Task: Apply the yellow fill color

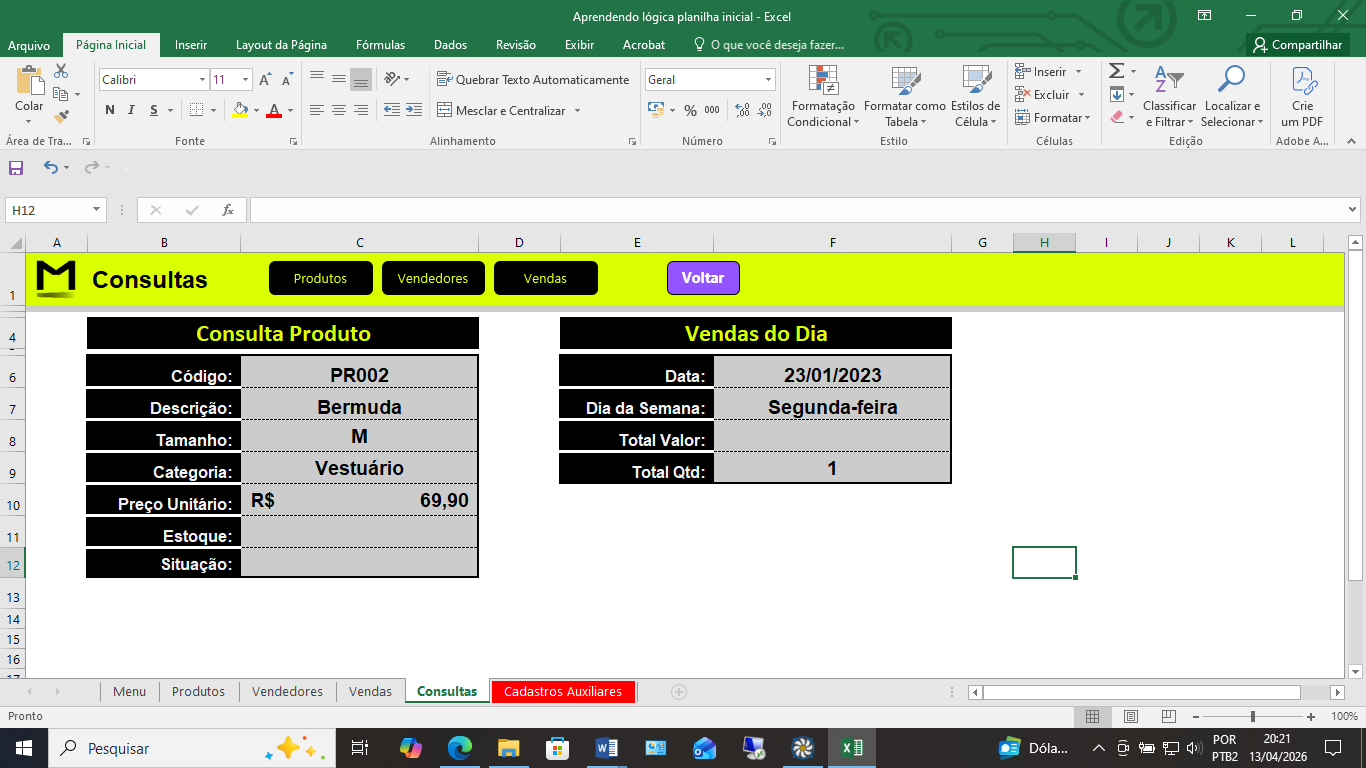Action: click(240, 110)
